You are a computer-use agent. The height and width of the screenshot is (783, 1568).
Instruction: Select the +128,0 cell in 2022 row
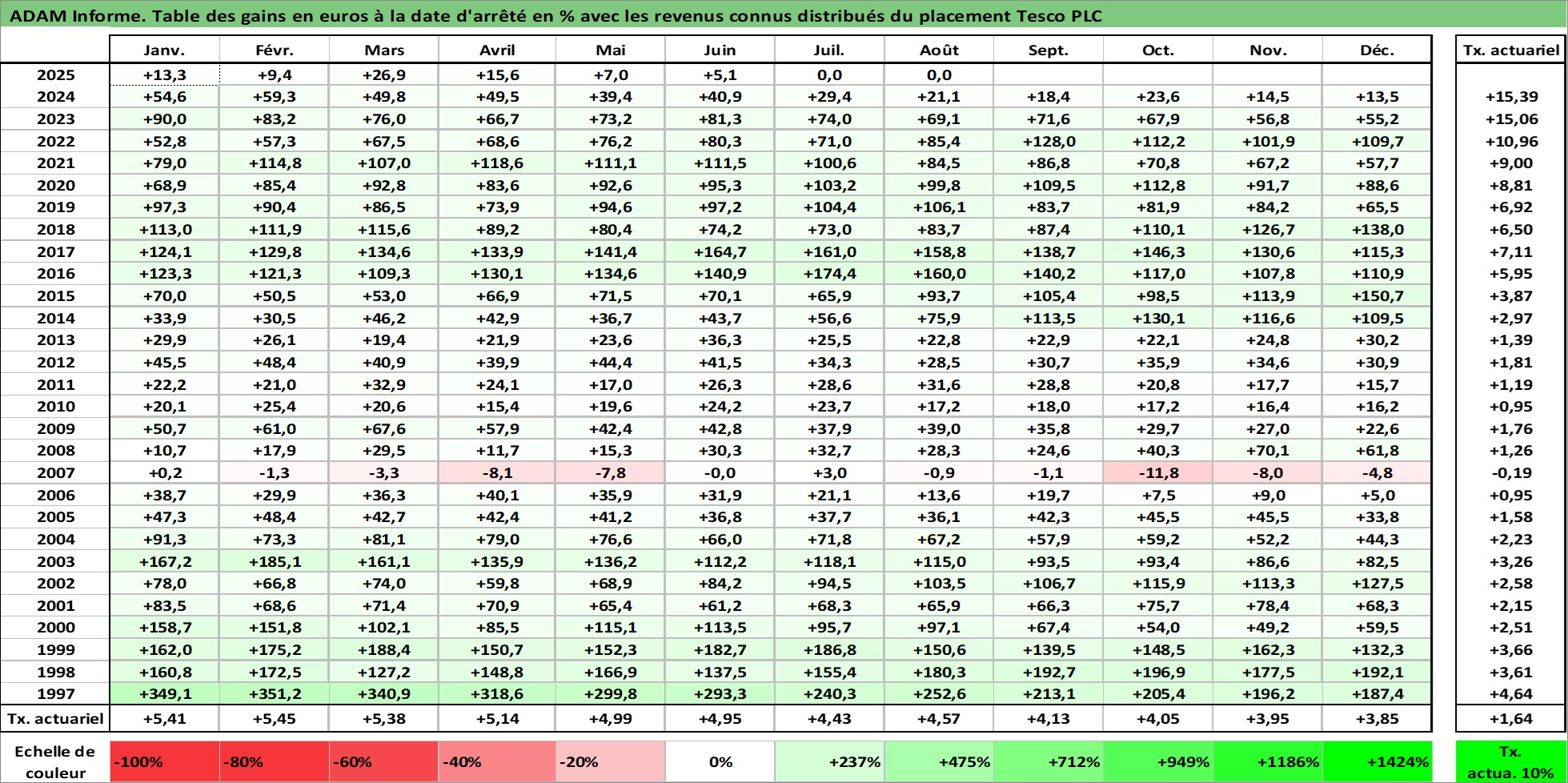click(x=1049, y=142)
